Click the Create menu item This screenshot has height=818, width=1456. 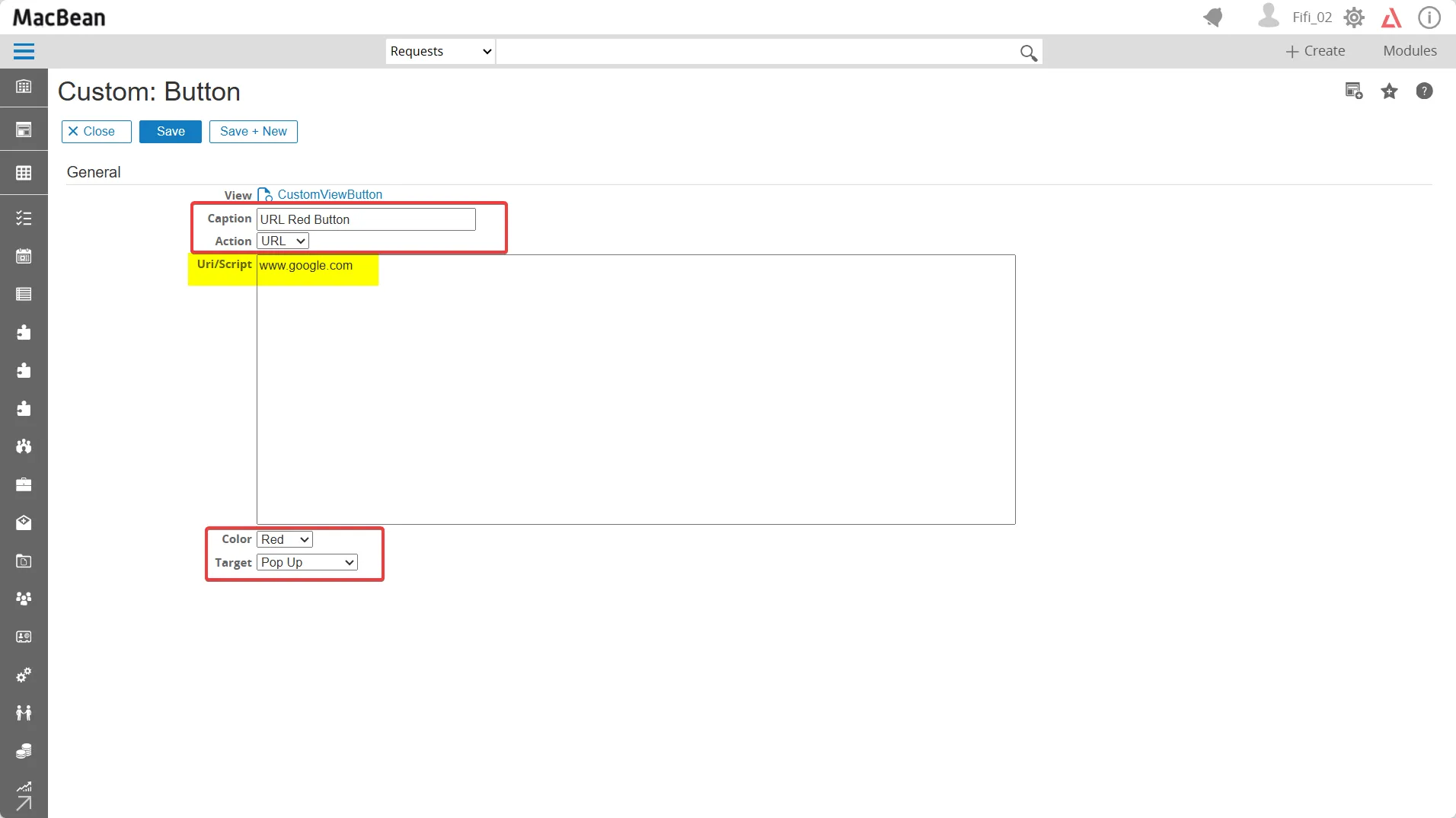coord(1315,51)
